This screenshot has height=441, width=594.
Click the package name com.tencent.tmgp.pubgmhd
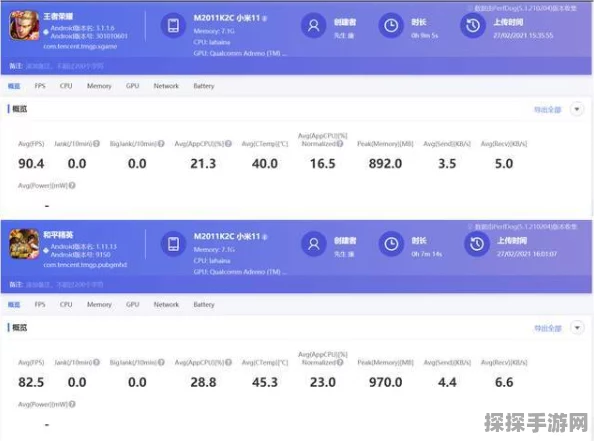click(x=85, y=264)
